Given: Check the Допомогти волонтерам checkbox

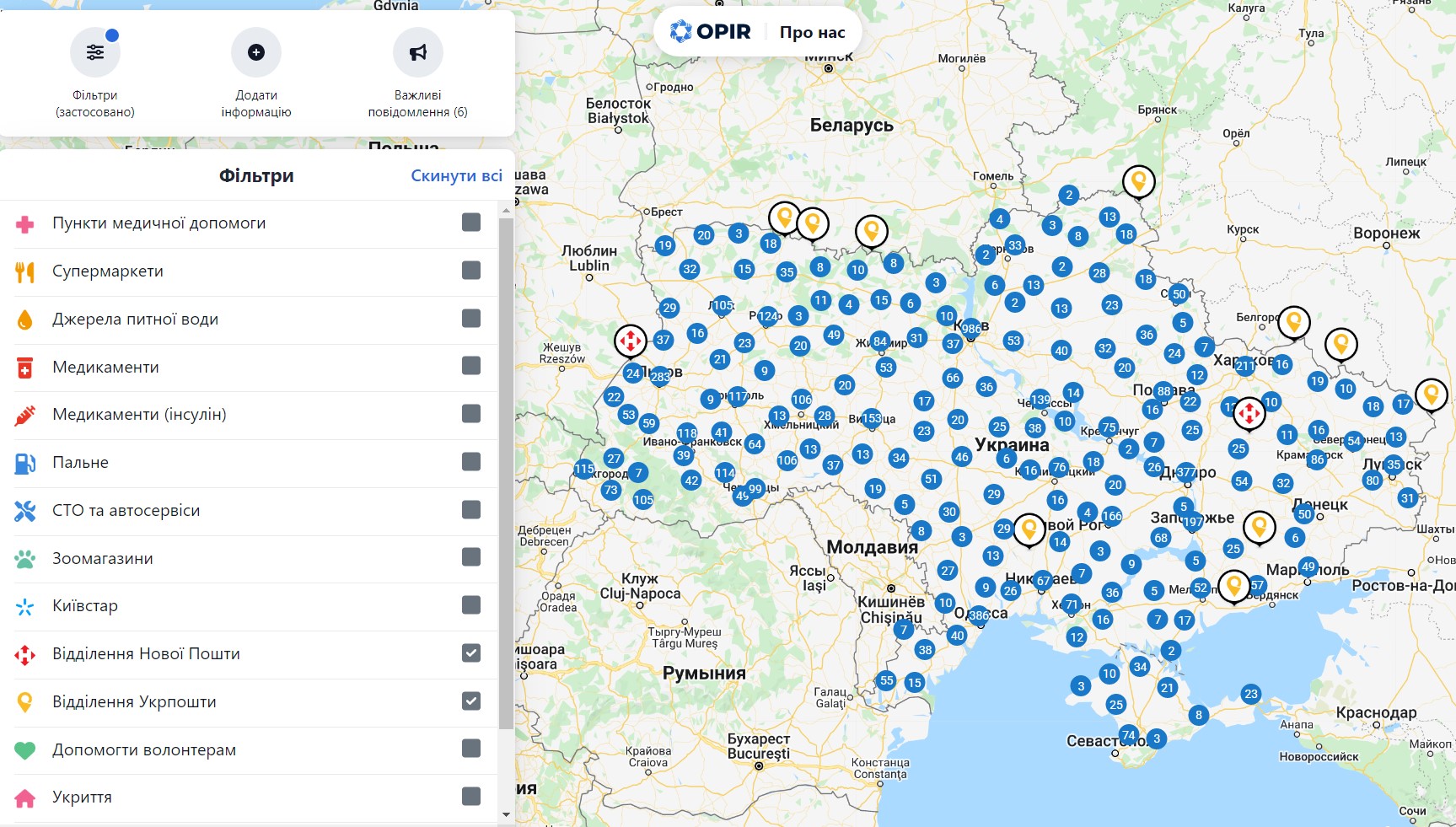Looking at the screenshot, I should click(x=470, y=749).
